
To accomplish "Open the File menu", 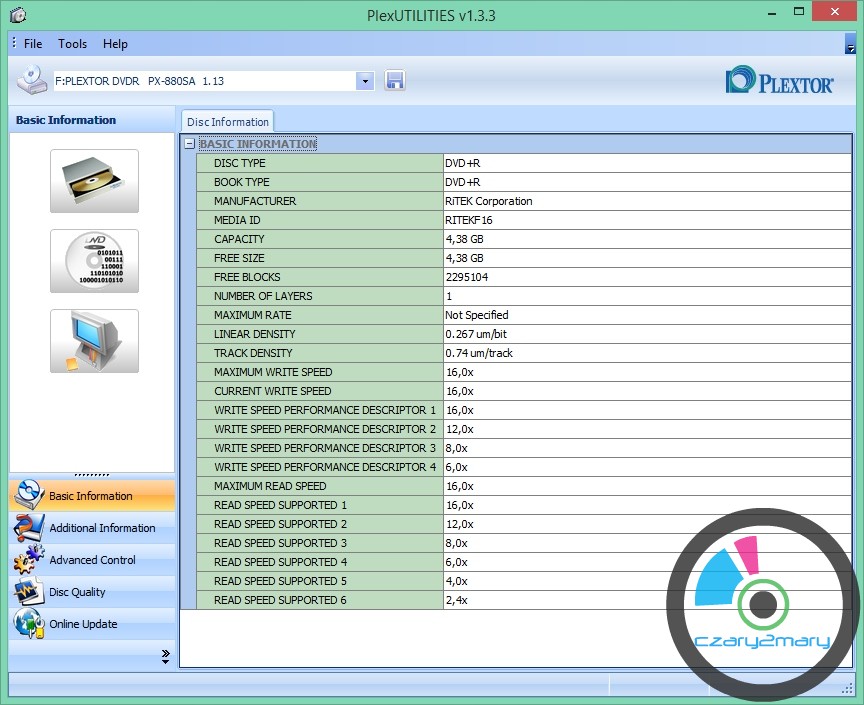I will click(33, 44).
